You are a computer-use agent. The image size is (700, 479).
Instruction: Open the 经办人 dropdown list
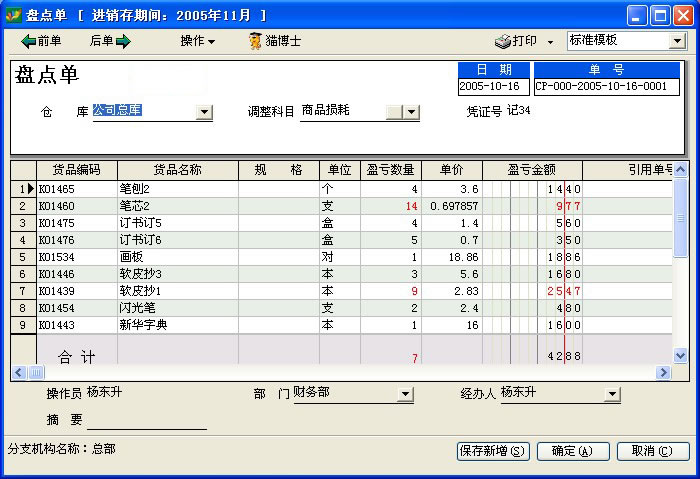(x=611, y=394)
